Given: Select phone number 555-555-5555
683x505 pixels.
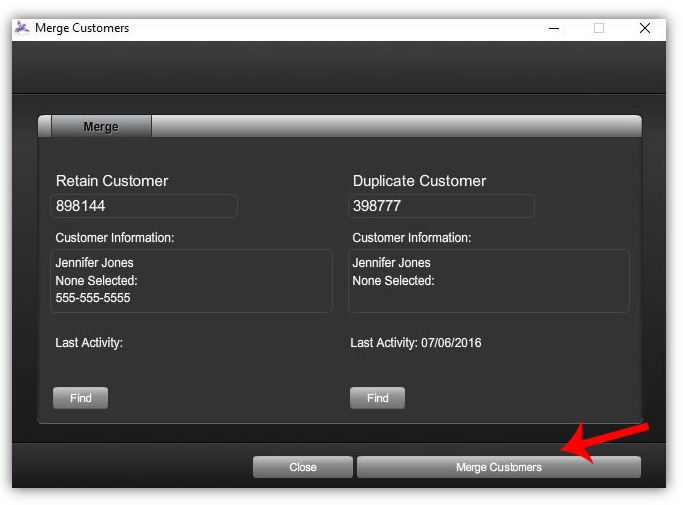Looking at the screenshot, I should pyautogui.click(x=93, y=298).
